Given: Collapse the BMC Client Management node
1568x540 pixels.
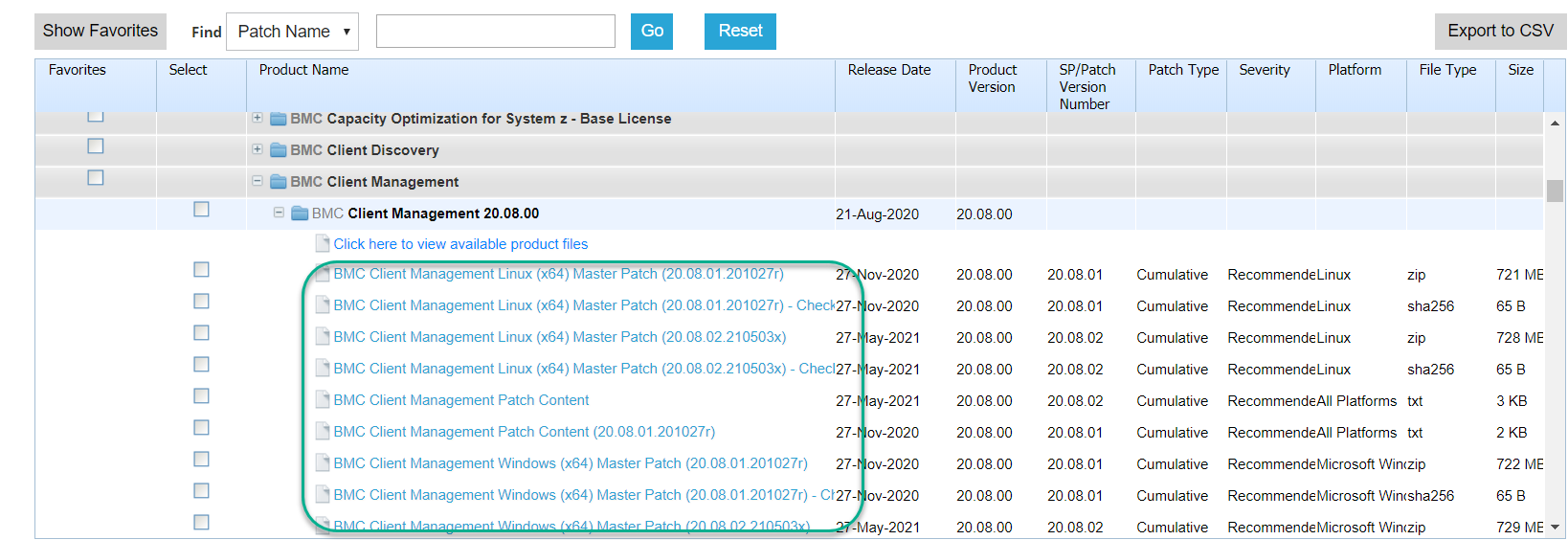Looking at the screenshot, I should tap(258, 181).
